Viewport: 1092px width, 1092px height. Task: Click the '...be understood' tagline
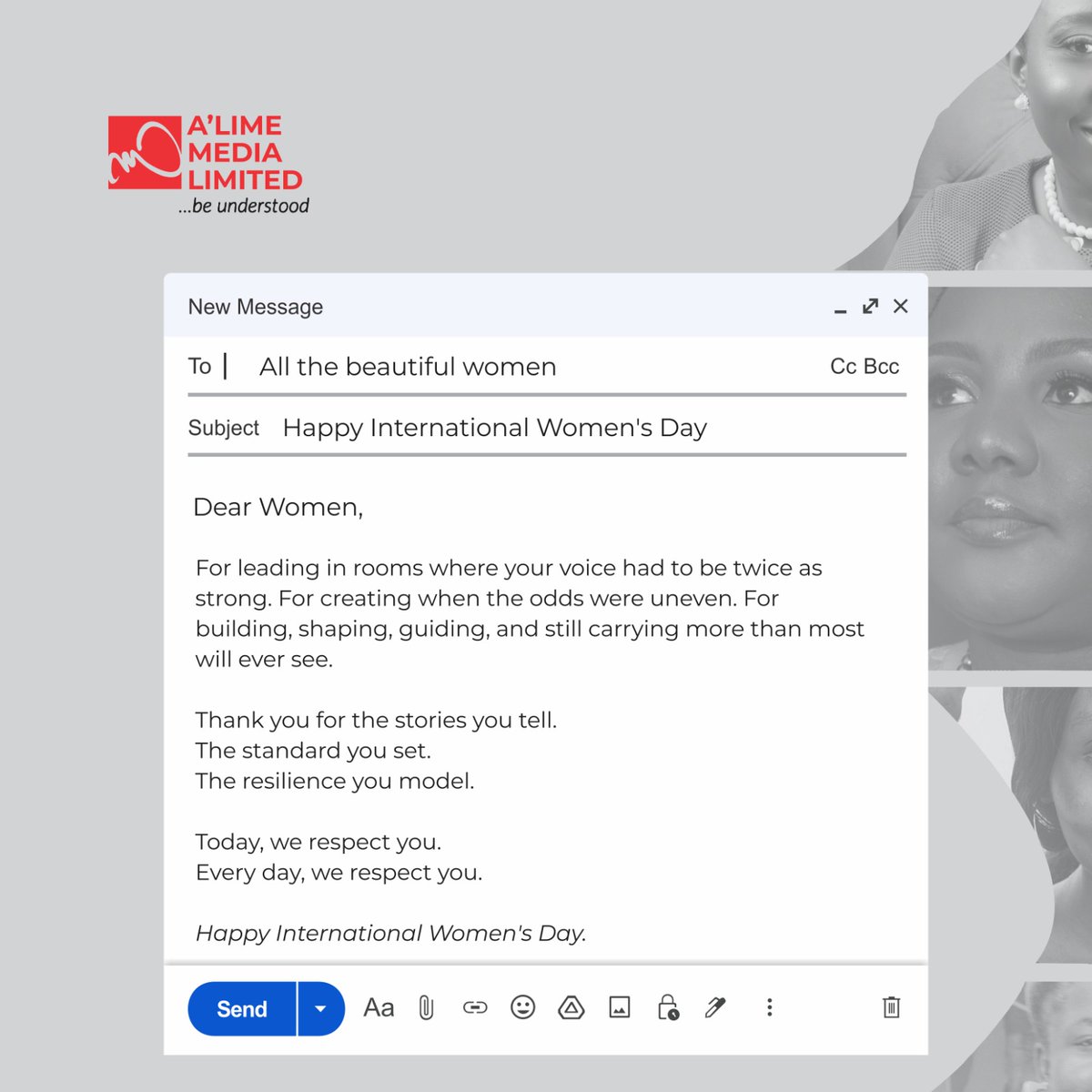tap(244, 206)
